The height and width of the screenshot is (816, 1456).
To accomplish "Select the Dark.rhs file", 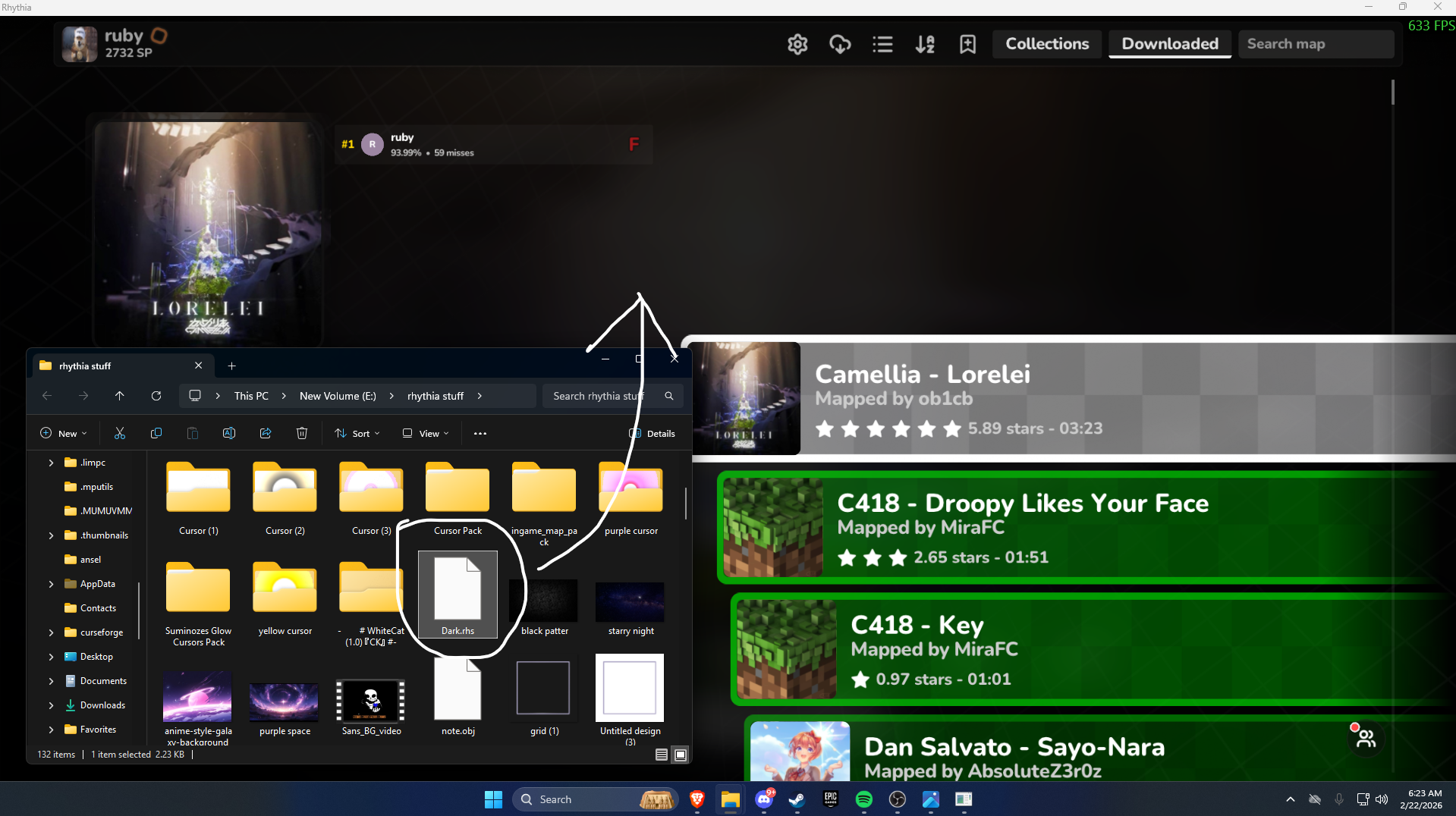I will click(x=458, y=594).
